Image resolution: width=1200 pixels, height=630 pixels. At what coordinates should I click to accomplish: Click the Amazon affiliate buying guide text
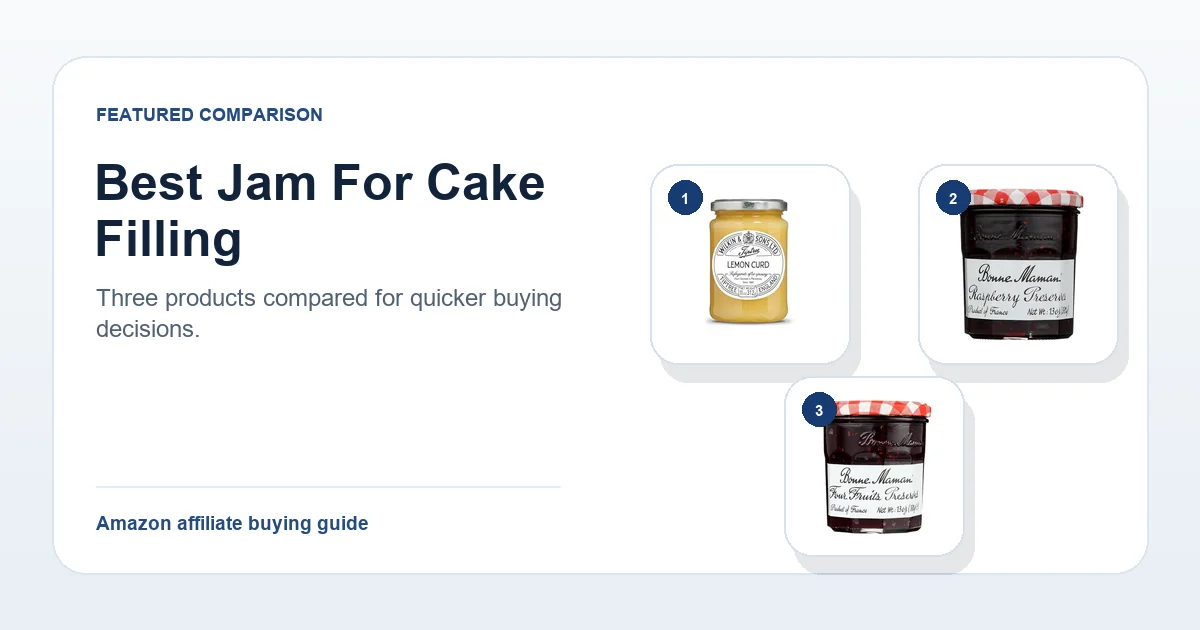coord(232,523)
